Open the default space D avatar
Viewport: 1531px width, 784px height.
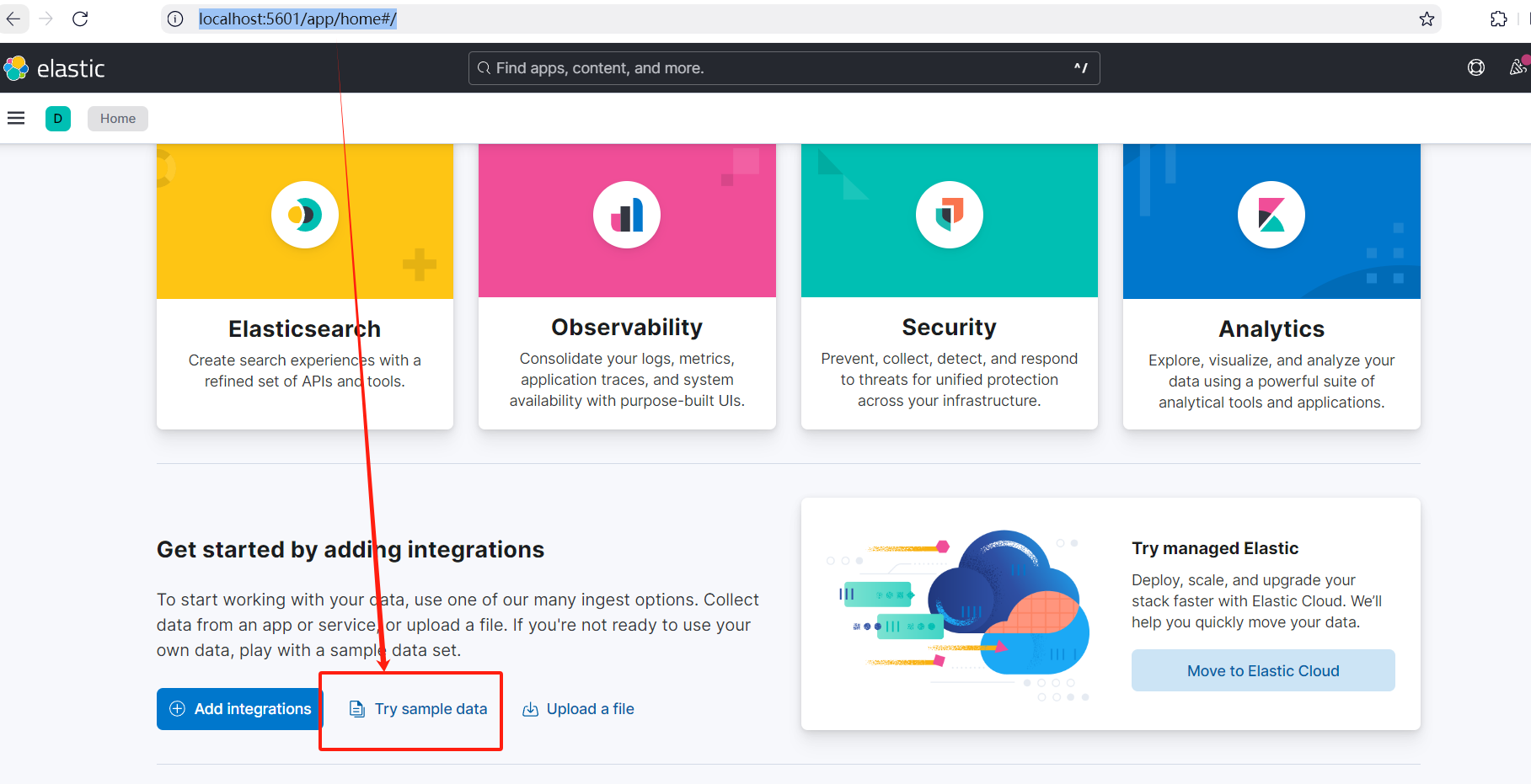58,119
